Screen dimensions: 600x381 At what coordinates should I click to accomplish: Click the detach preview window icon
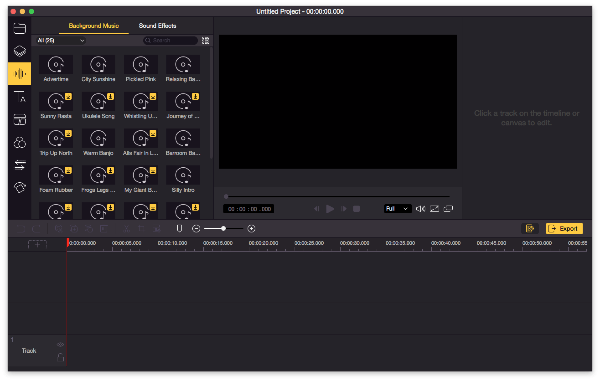pos(448,209)
